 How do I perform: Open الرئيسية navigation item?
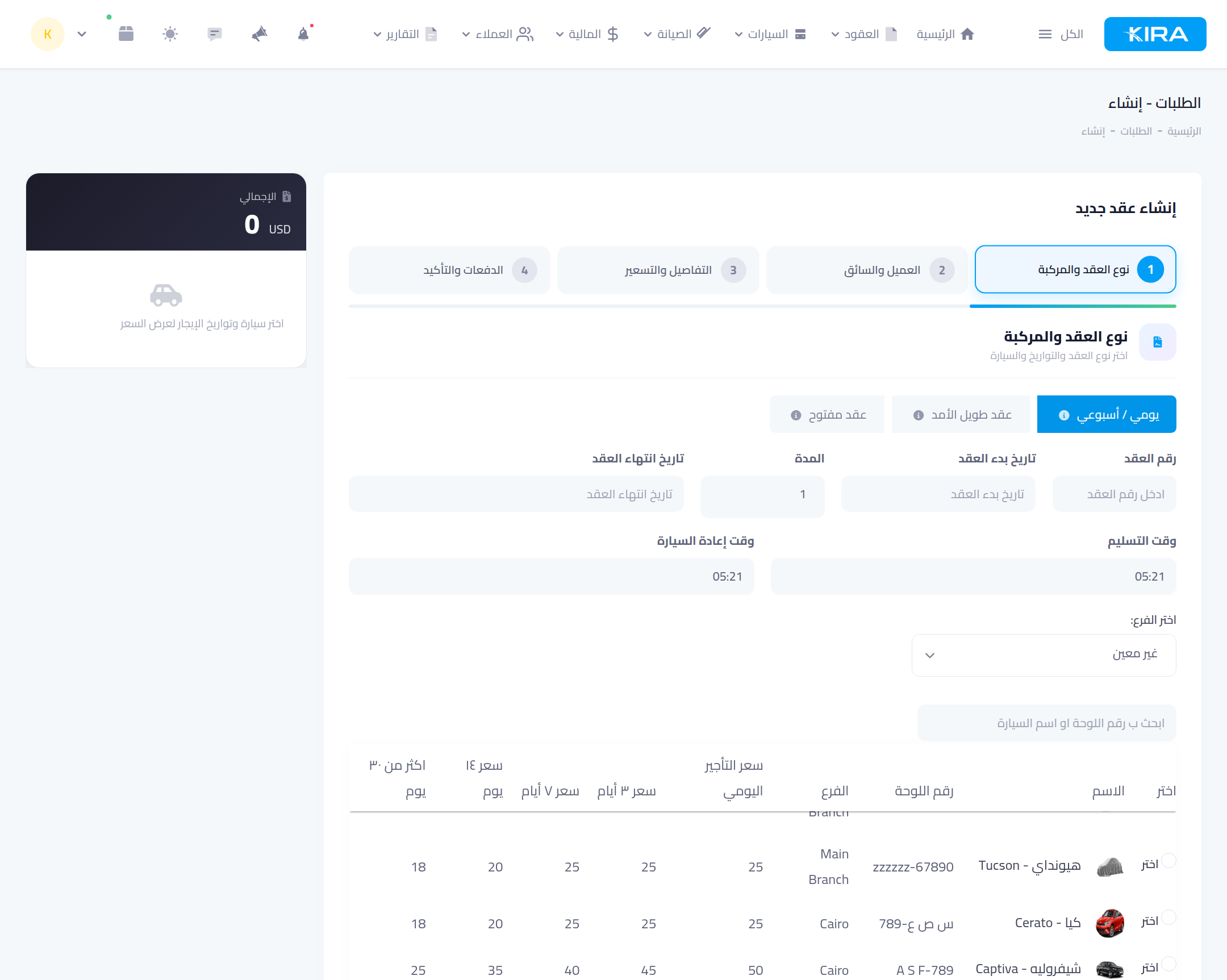click(945, 34)
